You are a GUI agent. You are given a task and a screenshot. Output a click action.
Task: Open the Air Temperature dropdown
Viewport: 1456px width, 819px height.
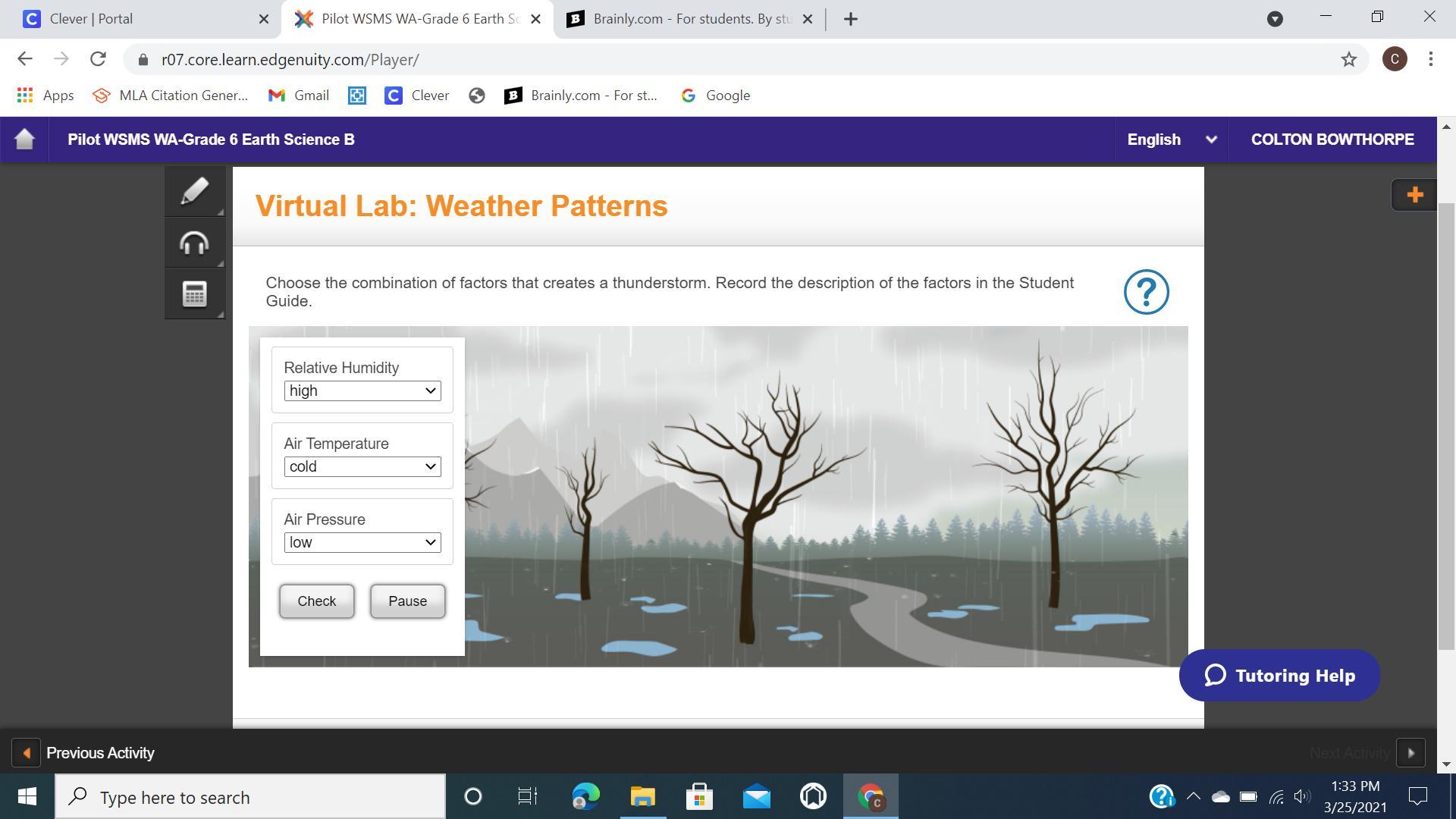(x=362, y=466)
